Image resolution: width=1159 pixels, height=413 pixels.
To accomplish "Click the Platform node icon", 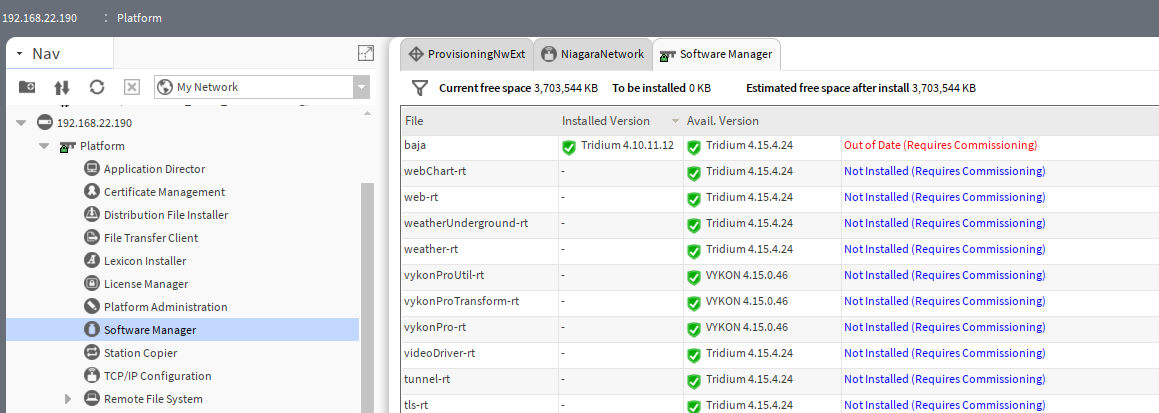I will point(68,146).
